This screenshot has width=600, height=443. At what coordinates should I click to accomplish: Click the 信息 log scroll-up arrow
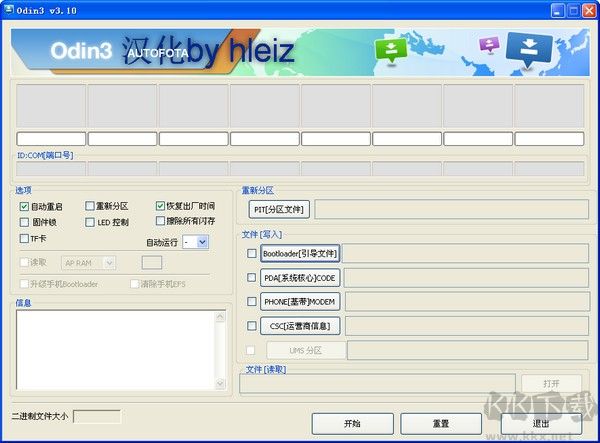tap(220, 316)
